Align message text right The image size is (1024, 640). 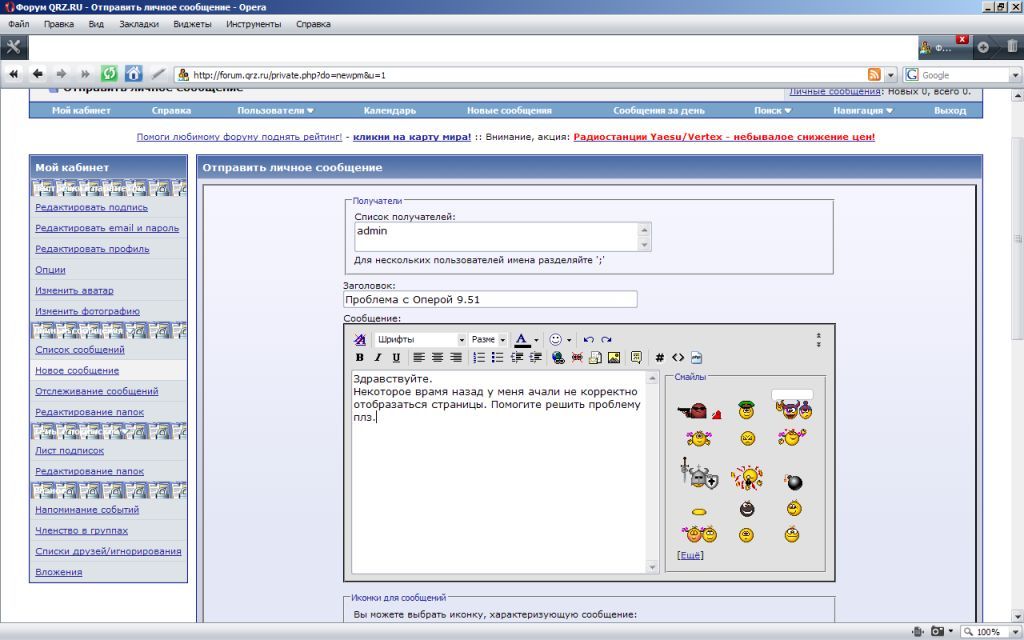pyautogui.click(x=456, y=357)
